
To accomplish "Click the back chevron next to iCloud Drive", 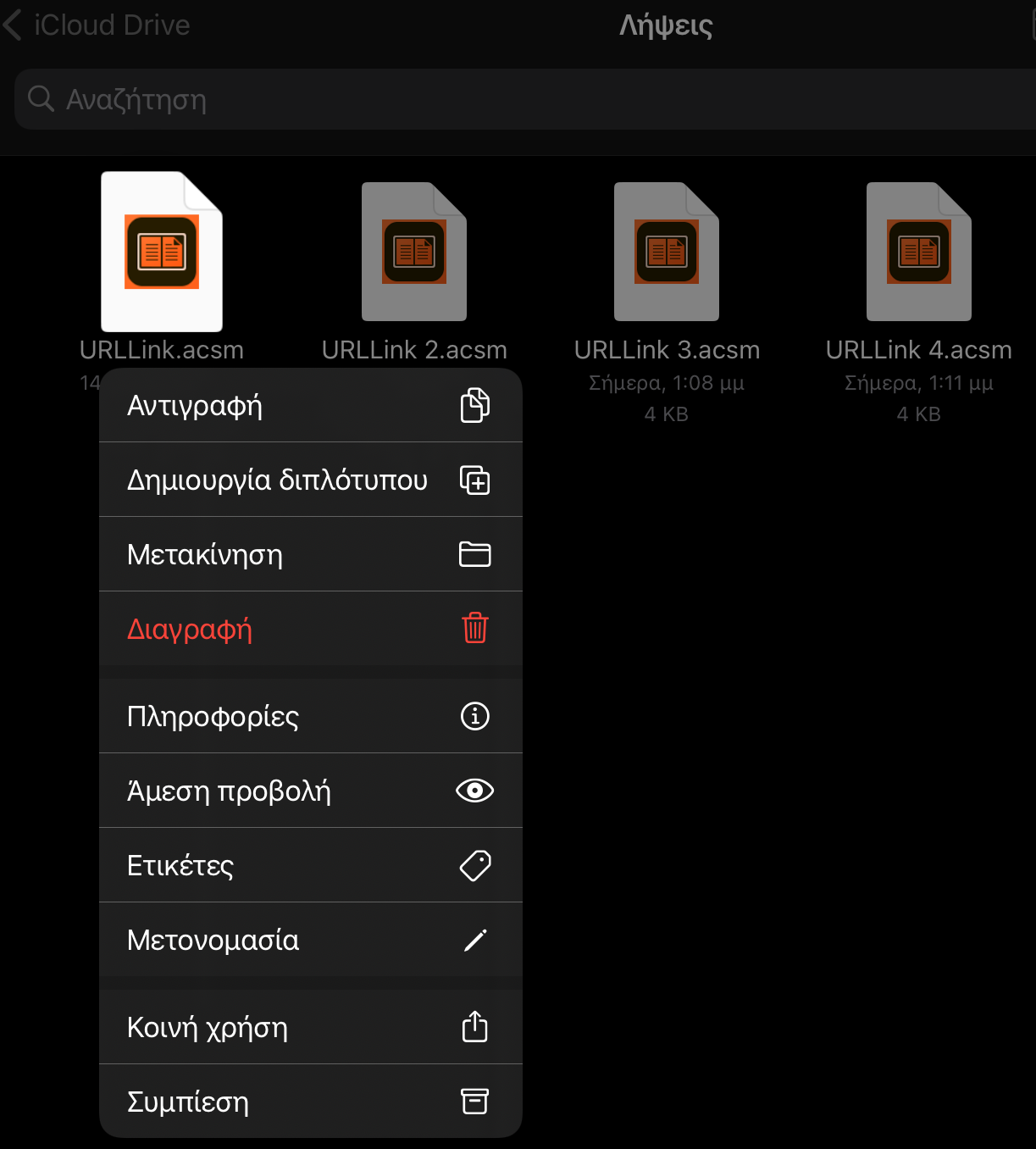I will pyautogui.click(x=12, y=25).
